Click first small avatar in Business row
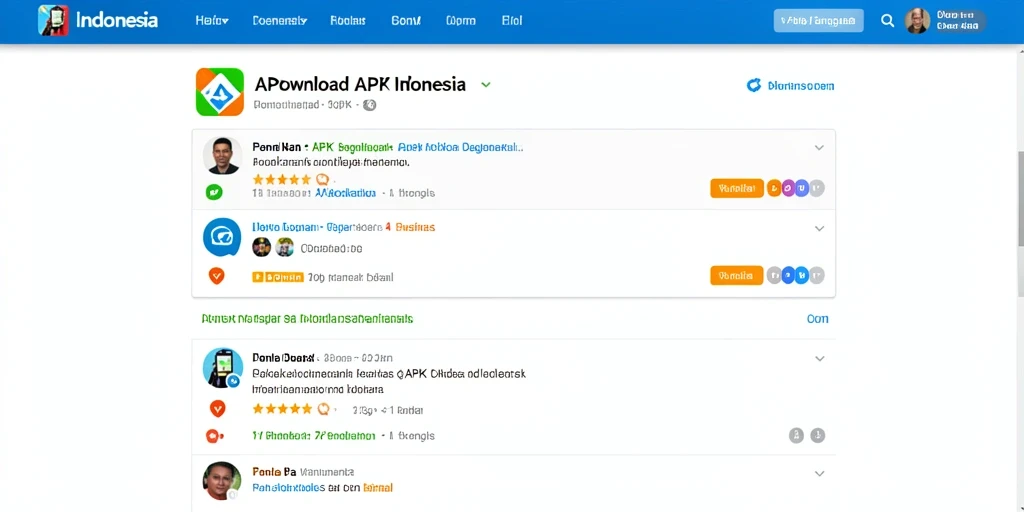 (262, 247)
